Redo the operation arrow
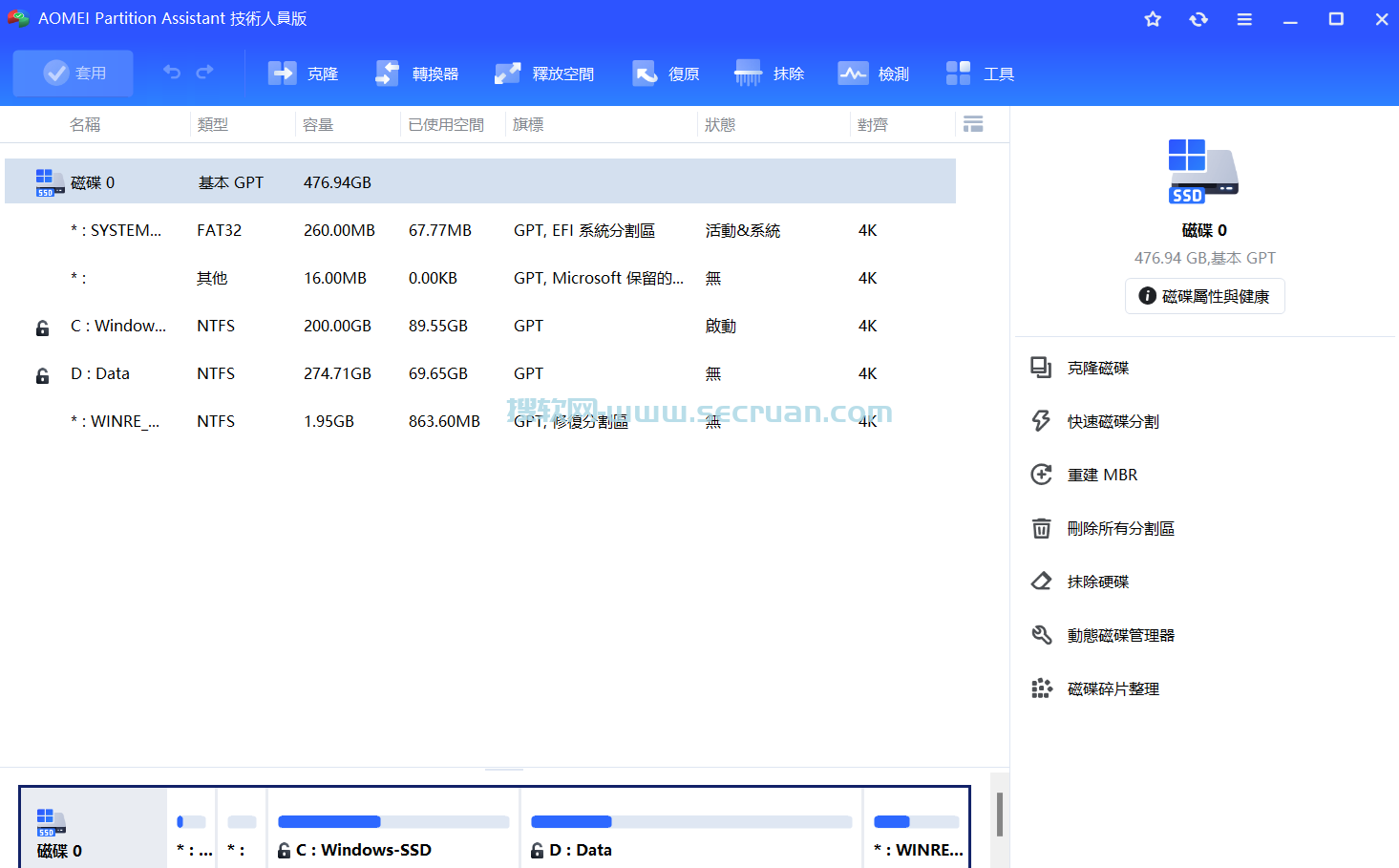Viewport: 1399px width, 868px height. 205,73
